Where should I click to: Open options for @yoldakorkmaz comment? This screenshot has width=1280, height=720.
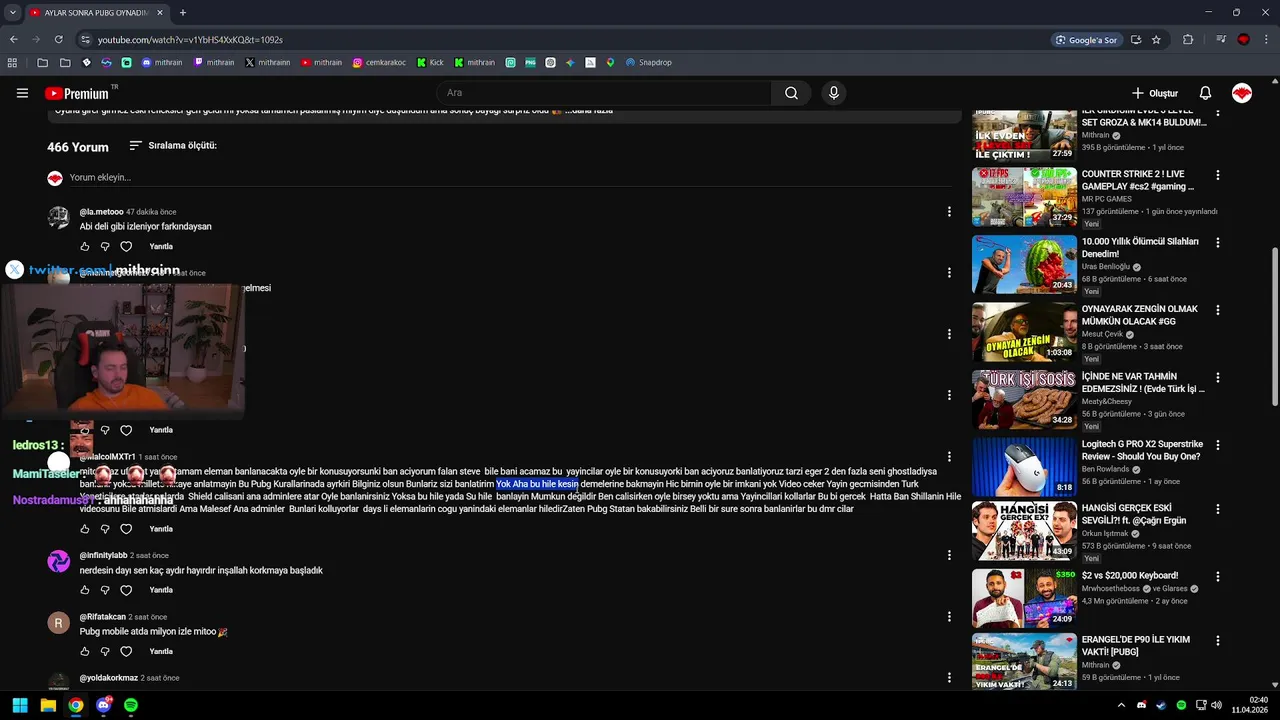click(x=949, y=678)
